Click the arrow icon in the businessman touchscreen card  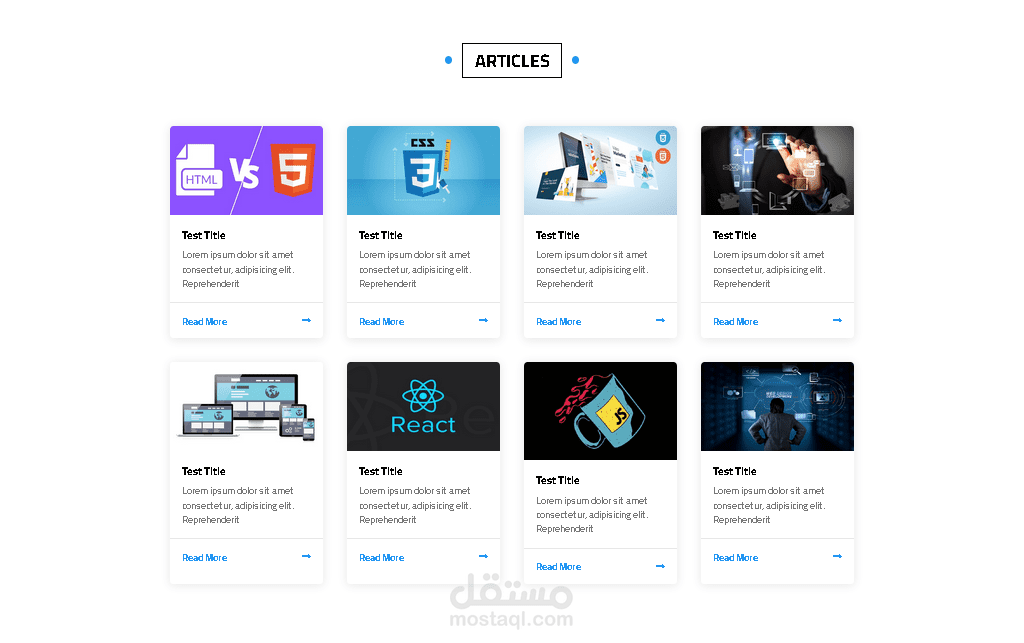click(x=837, y=321)
